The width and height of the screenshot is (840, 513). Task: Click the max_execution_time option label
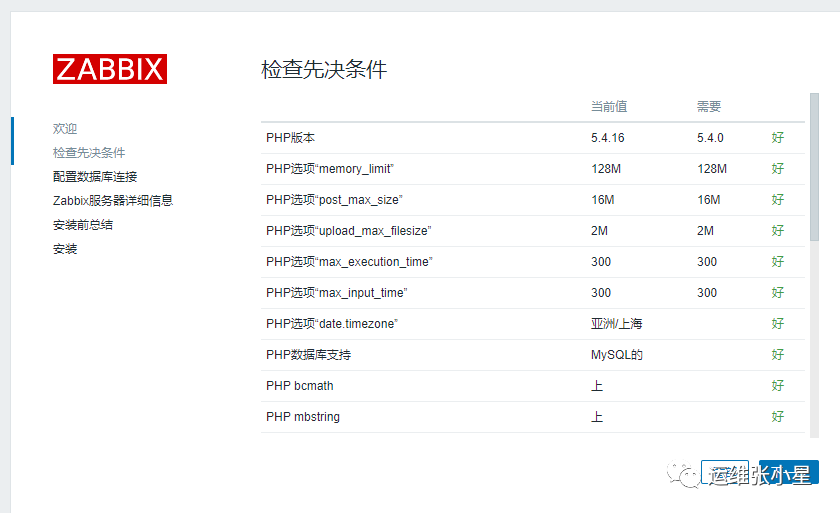349,262
